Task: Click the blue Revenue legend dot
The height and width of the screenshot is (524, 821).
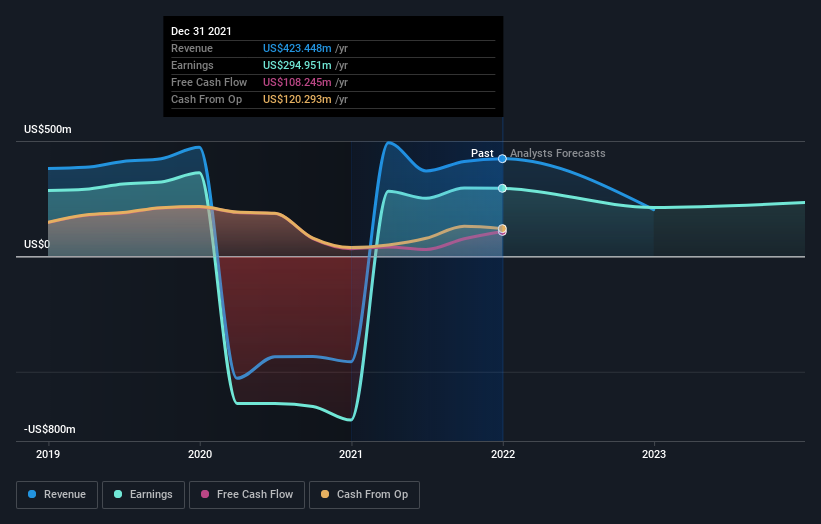Action: click(32, 494)
